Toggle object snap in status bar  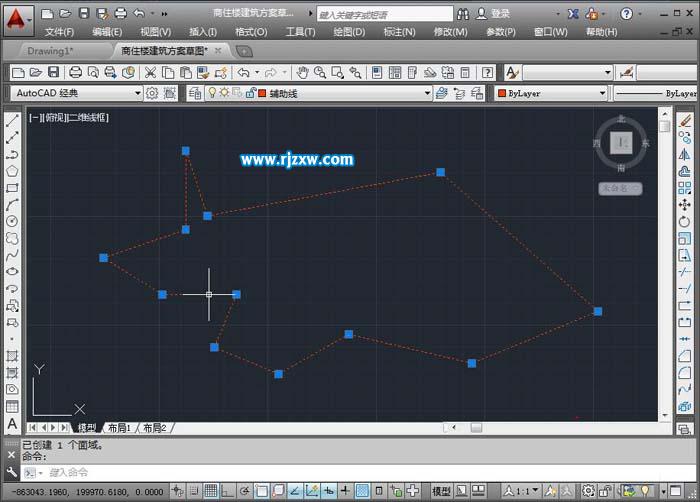point(261,491)
